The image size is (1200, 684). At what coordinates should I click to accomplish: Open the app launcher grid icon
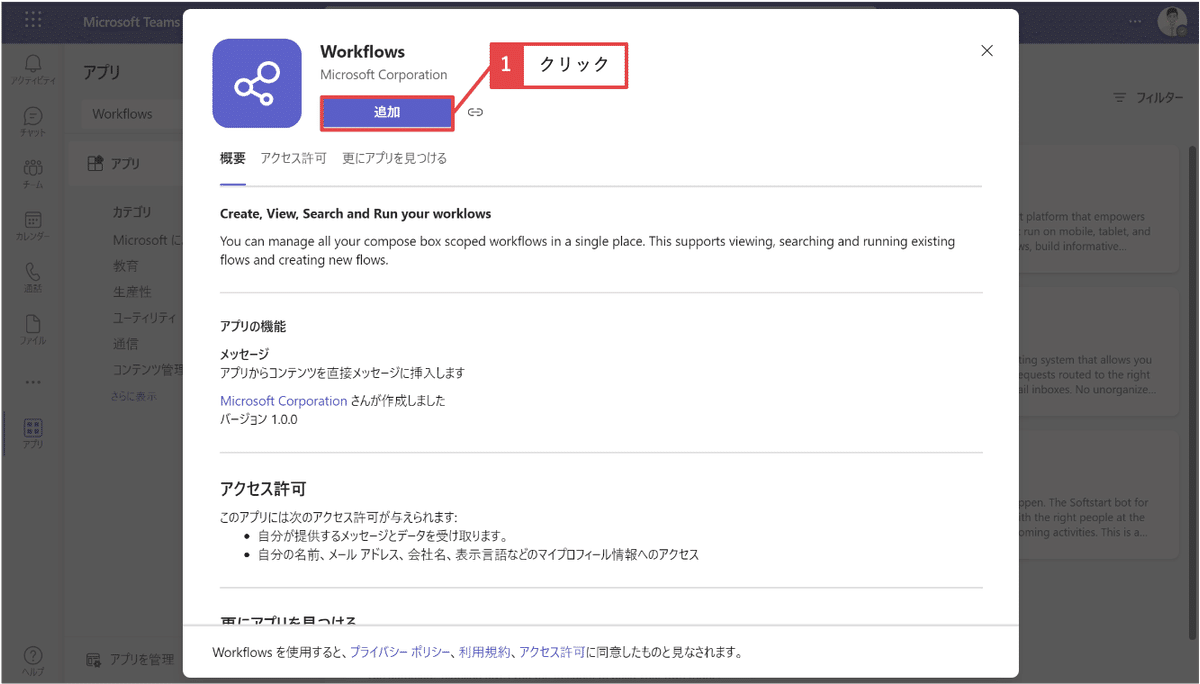pos(33,21)
